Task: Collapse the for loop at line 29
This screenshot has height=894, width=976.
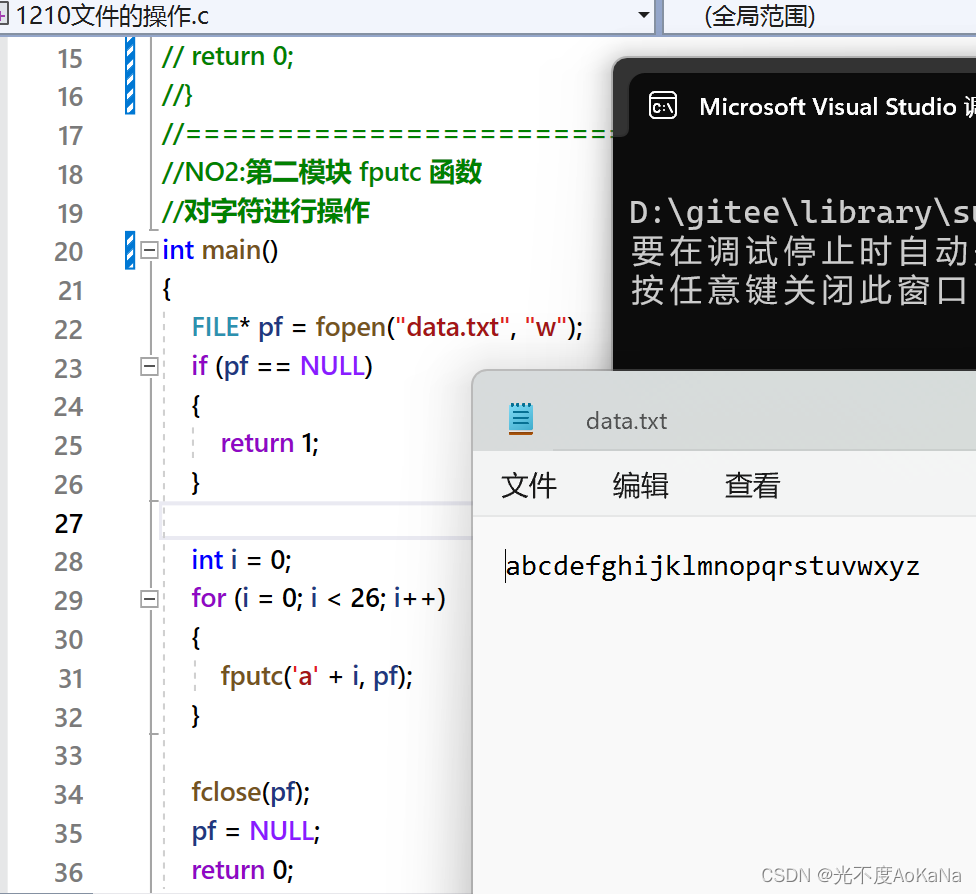Action: pos(148,599)
